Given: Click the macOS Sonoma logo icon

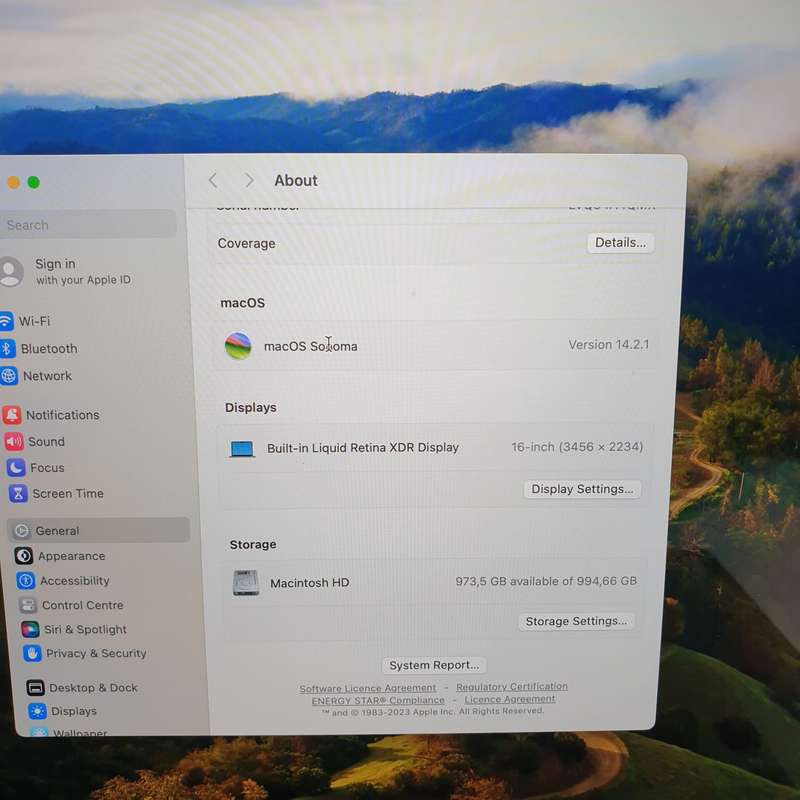Looking at the screenshot, I should 238,345.
